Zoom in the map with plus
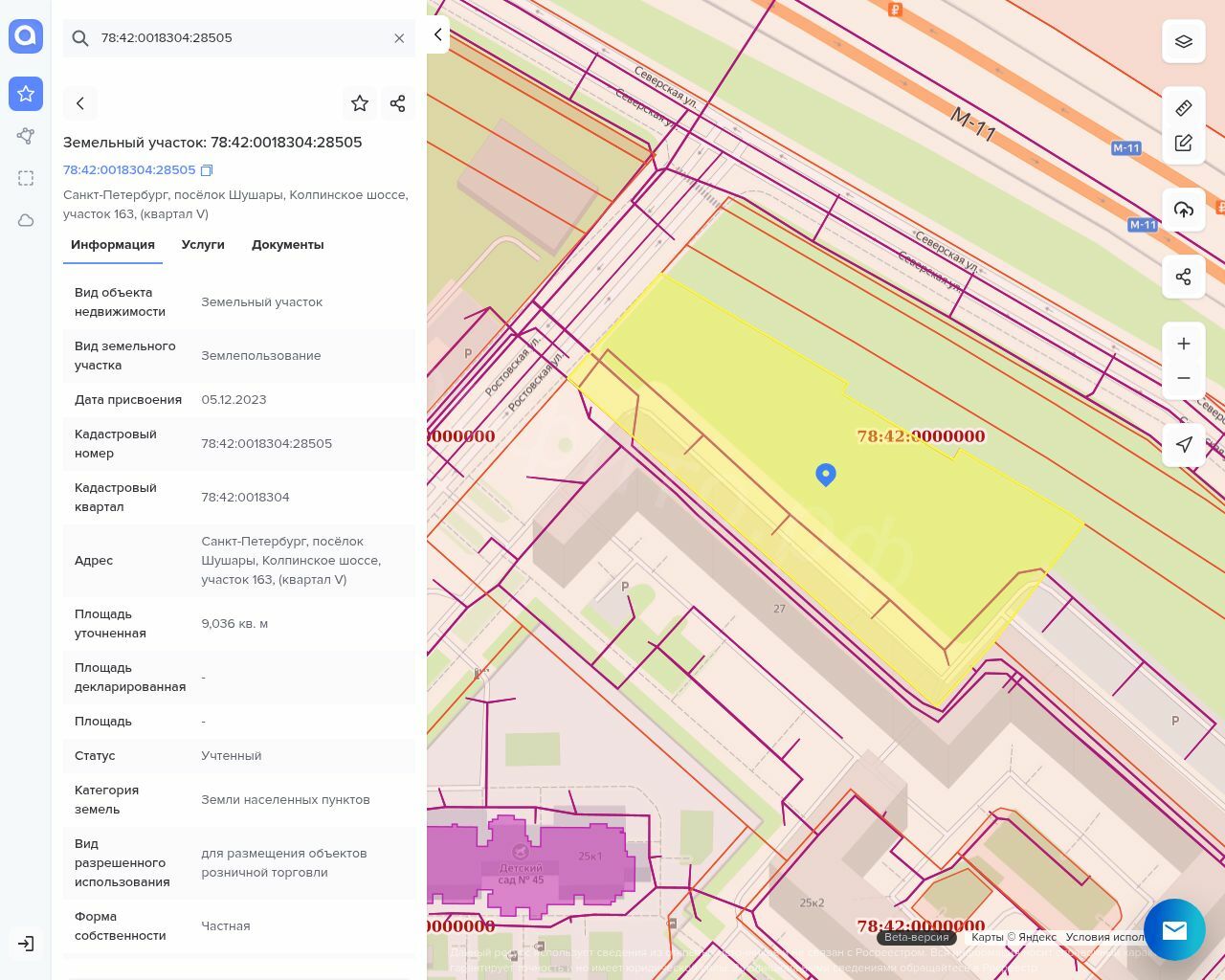The height and width of the screenshot is (980, 1225). coord(1183,344)
